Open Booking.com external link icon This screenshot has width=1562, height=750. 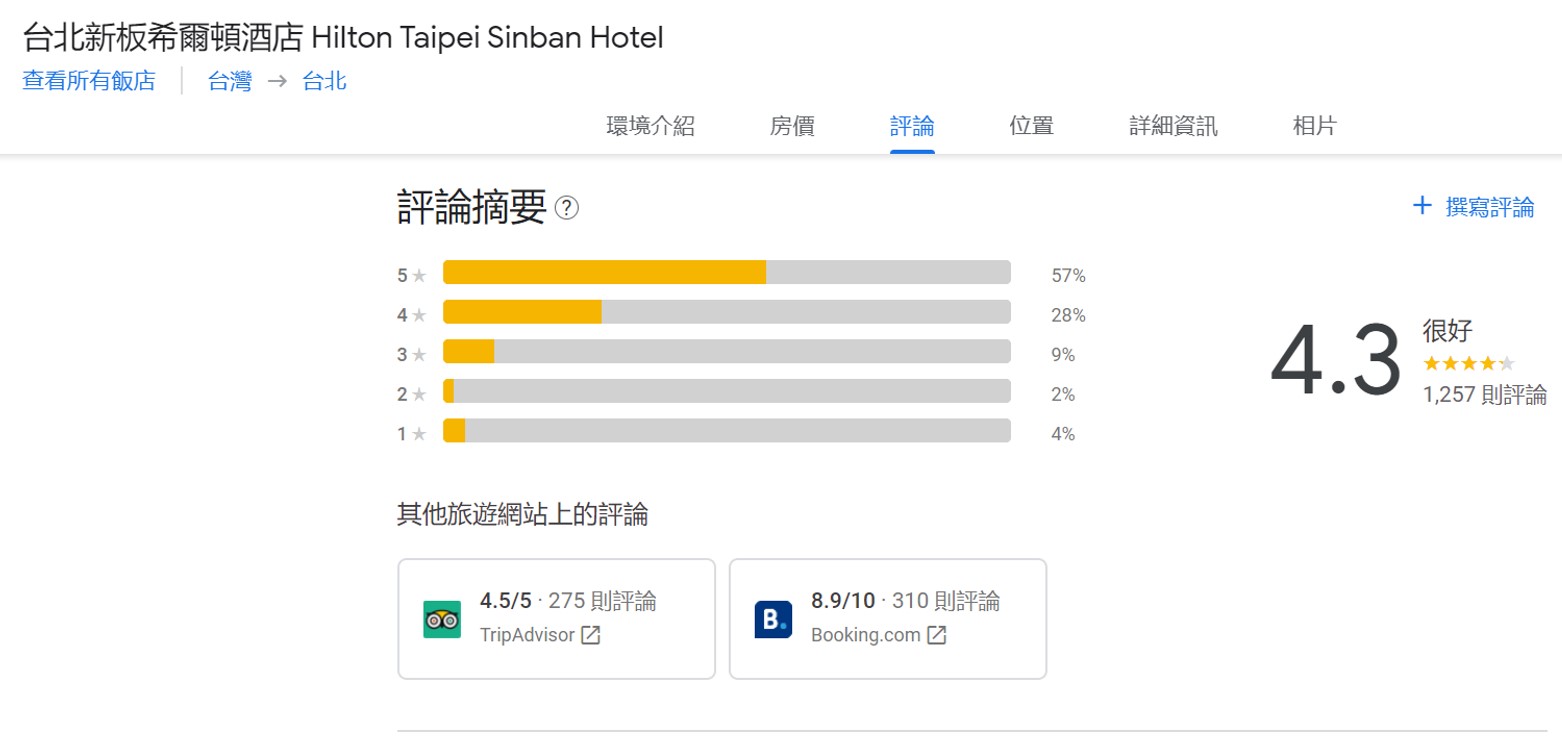coord(936,635)
